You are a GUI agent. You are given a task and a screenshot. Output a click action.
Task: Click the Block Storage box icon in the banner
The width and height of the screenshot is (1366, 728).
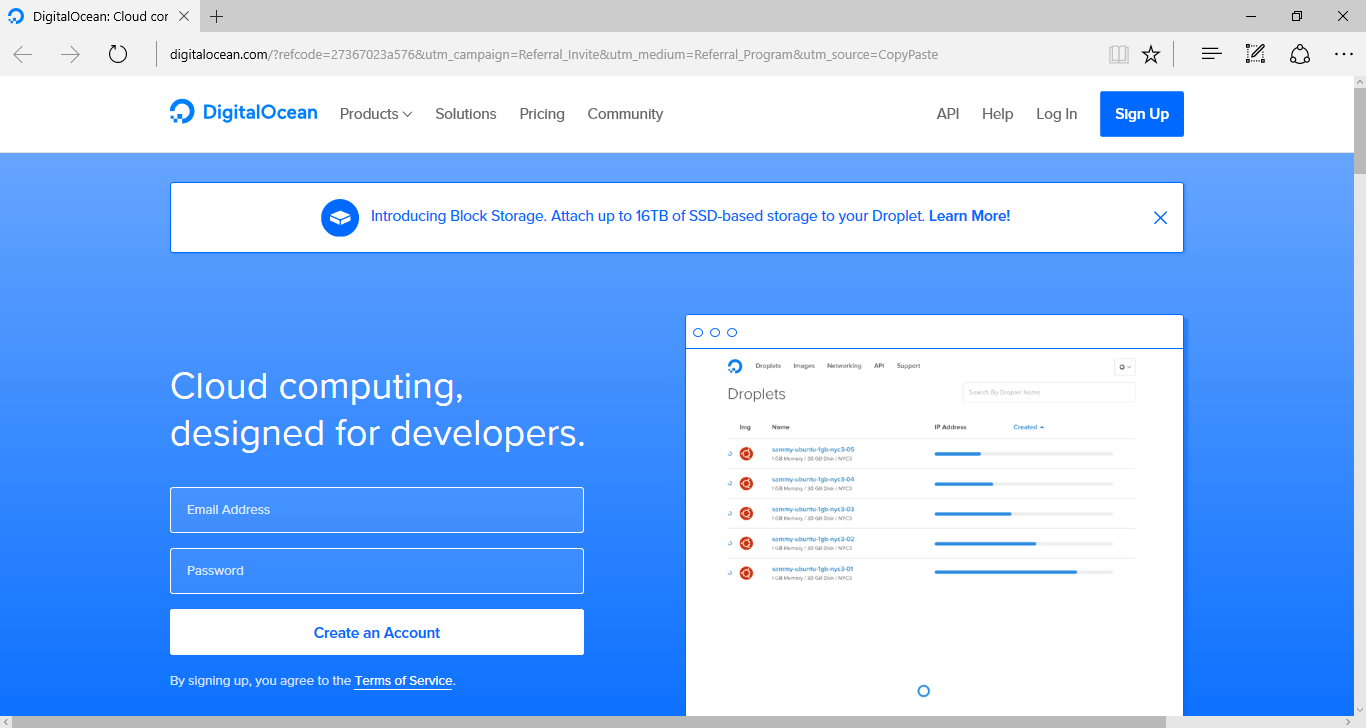pyautogui.click(x=340, y=217)
